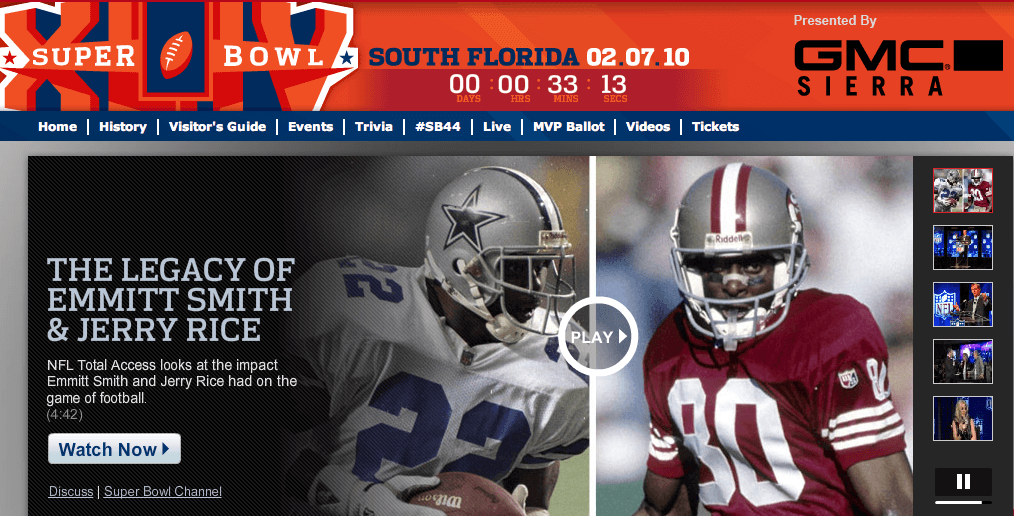Image resolution: width=1014 pixels, height=516 pixels.
Task: Open the Home menu item
Action: pos(58,127)
